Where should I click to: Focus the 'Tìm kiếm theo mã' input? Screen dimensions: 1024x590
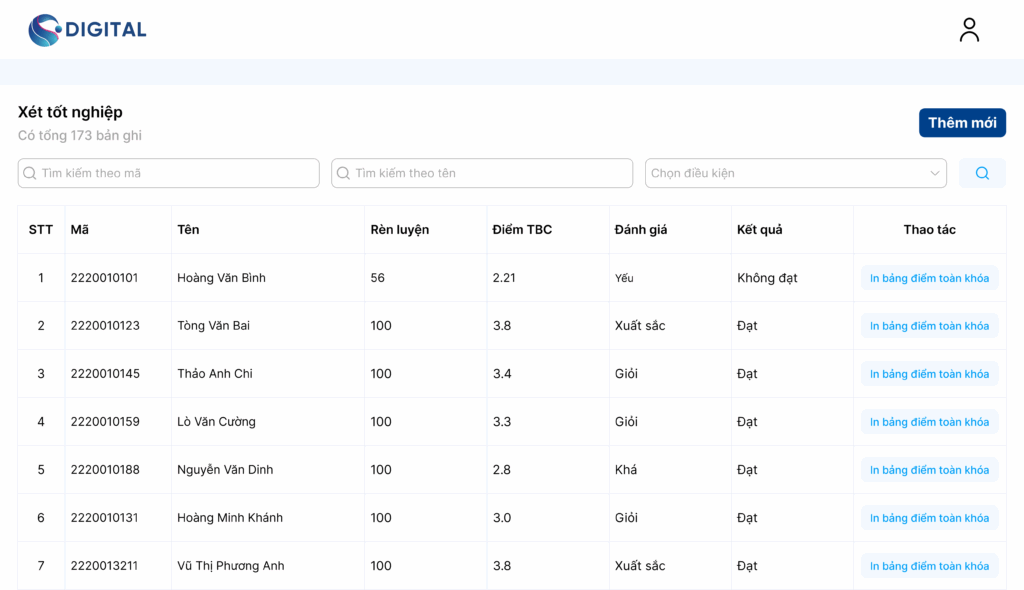175,173
